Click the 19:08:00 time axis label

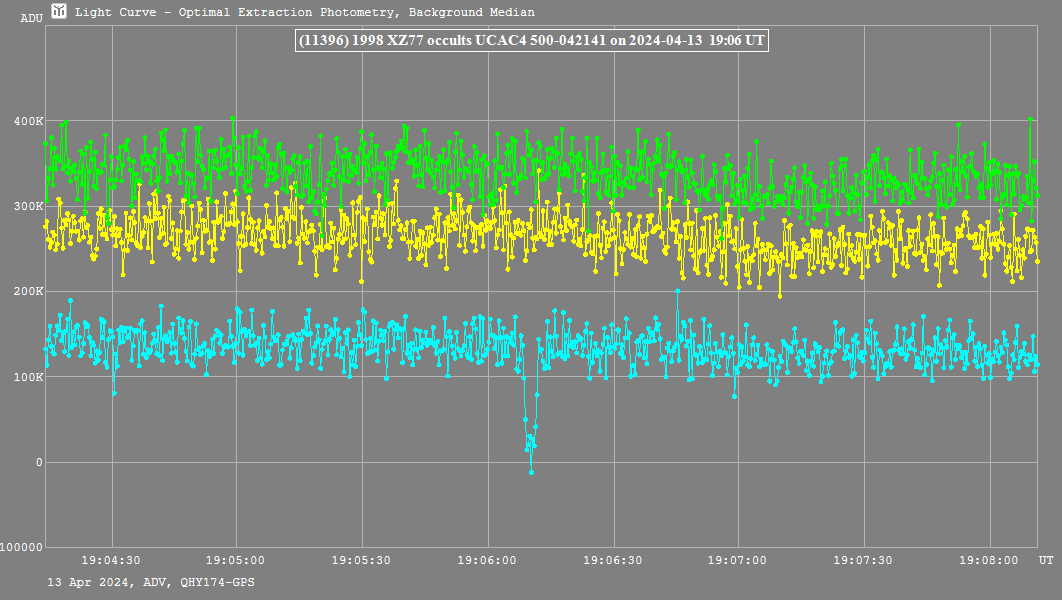point(988,561)
